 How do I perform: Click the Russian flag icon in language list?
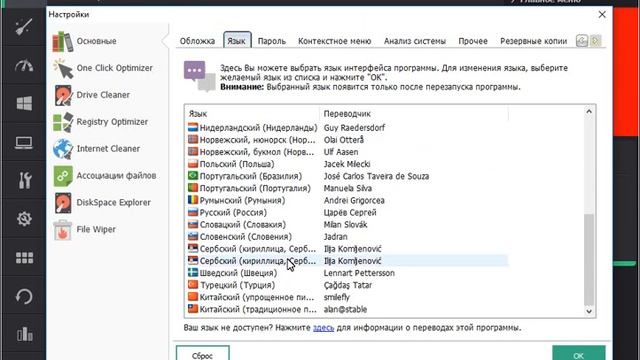(x=193, y=212)
